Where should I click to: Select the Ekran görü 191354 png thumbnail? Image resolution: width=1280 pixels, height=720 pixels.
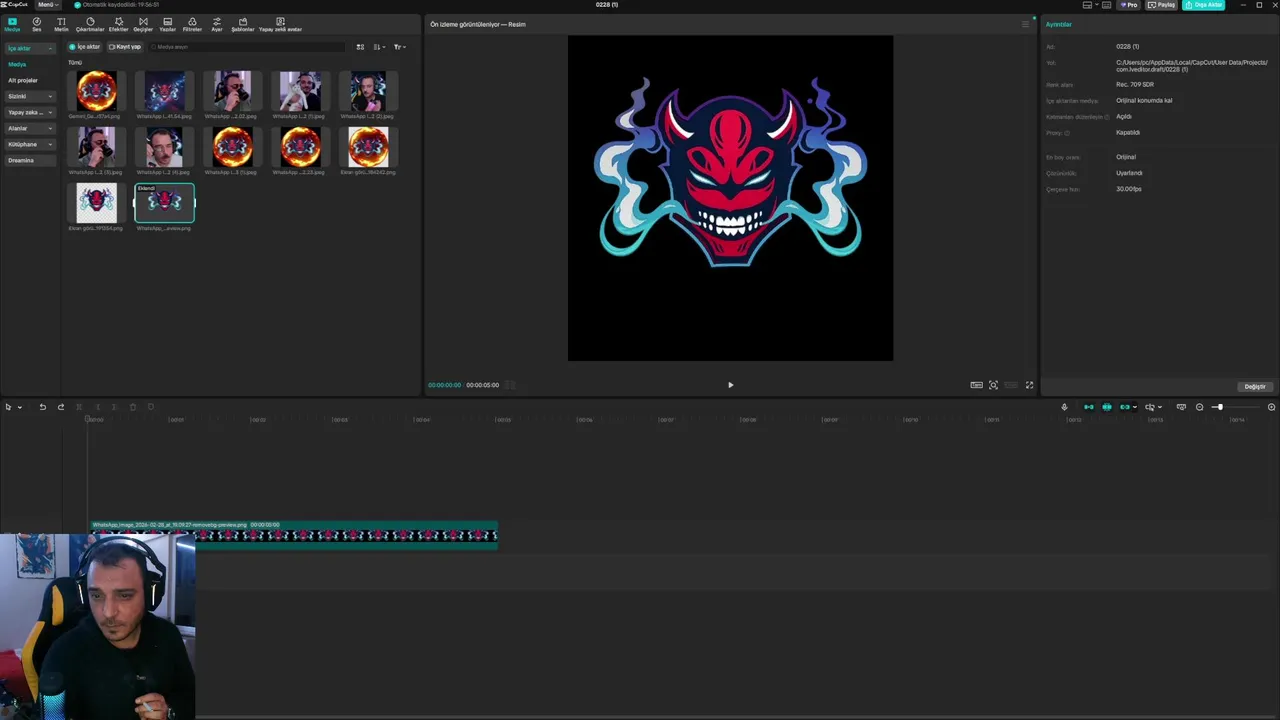97,203
